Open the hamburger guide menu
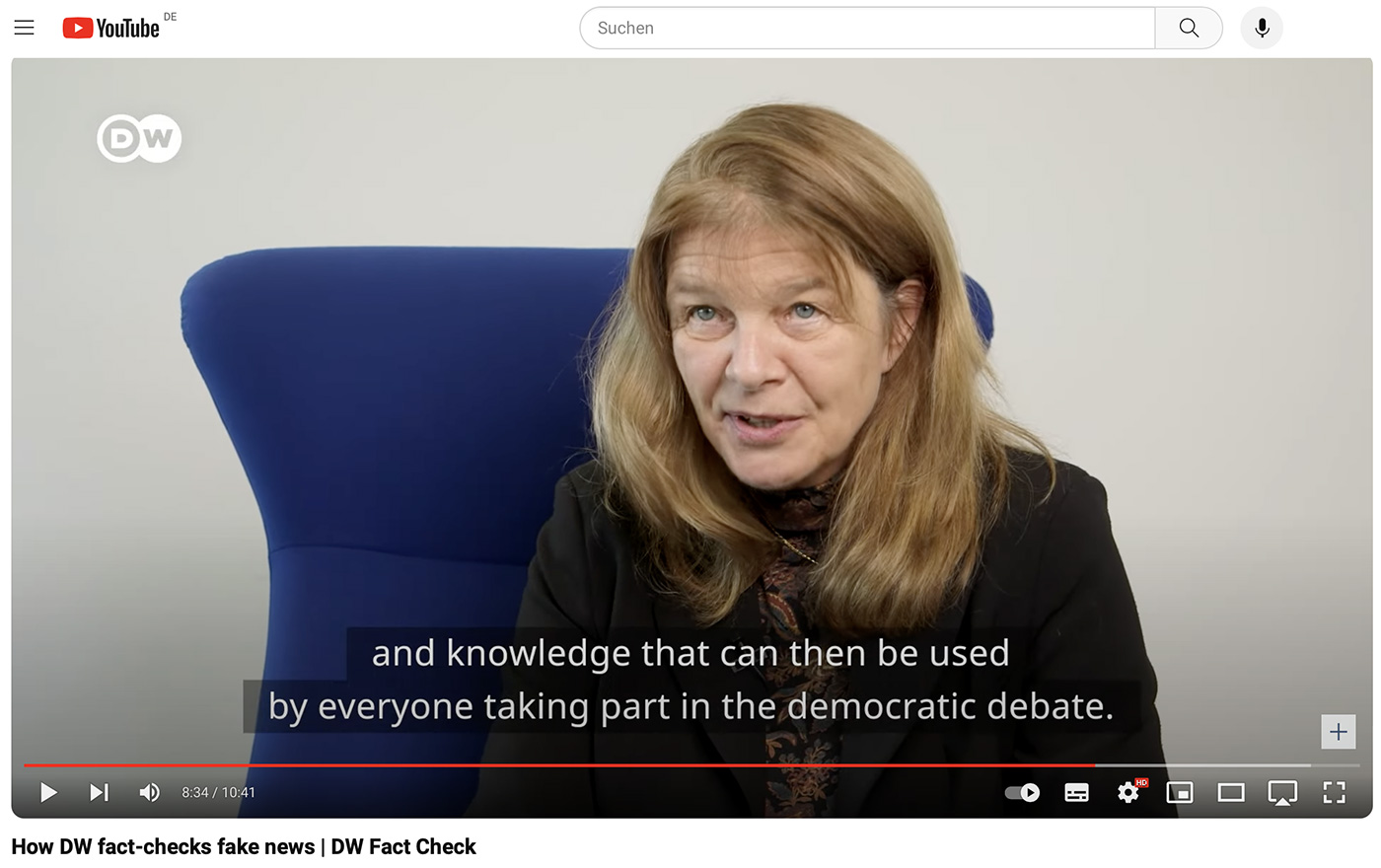This screenshot has height=868, width=1381. click(25, 28)
